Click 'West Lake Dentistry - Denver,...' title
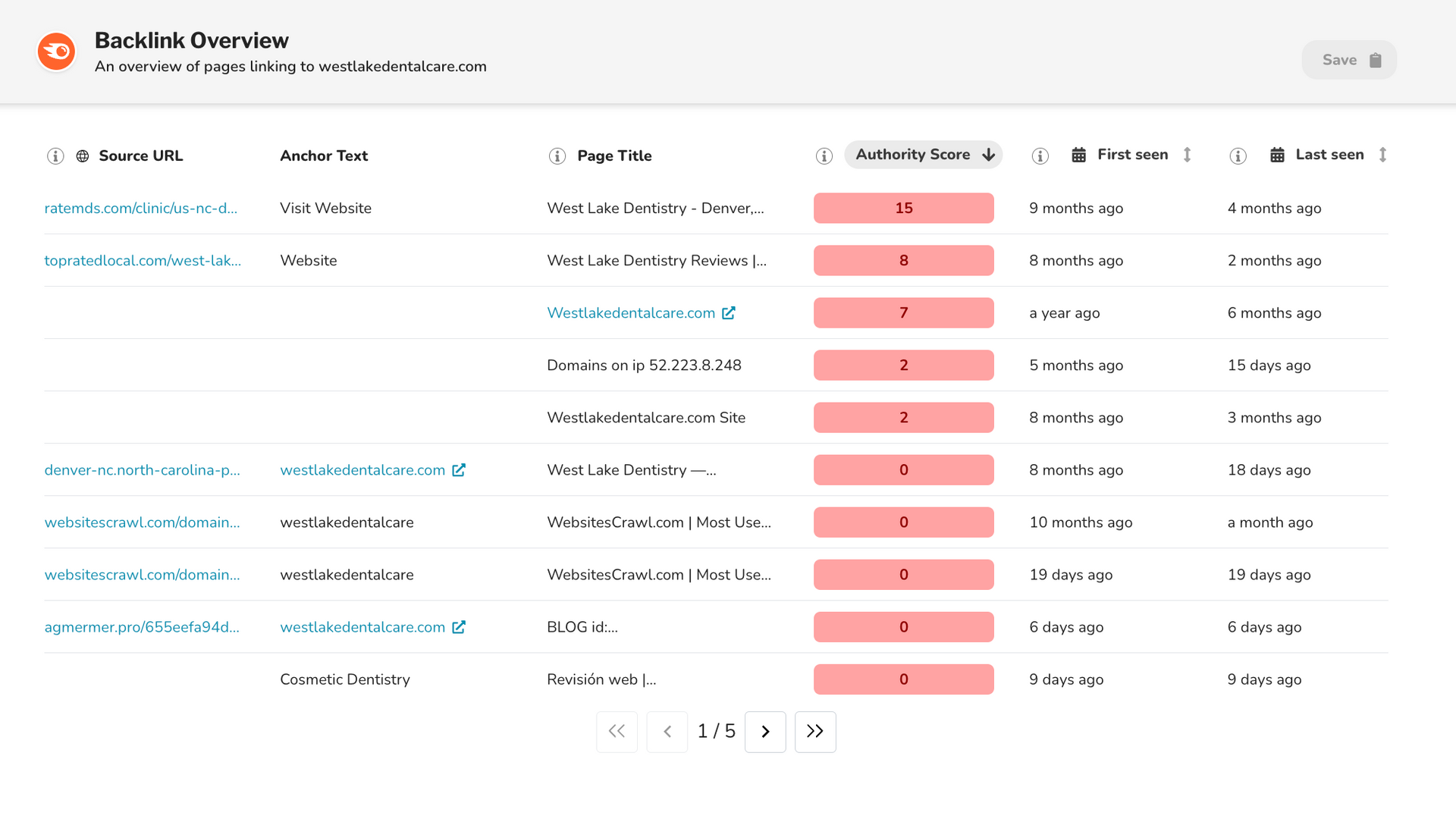The height and width of the screenshot is (822, 1456). (x=655, y=208)
